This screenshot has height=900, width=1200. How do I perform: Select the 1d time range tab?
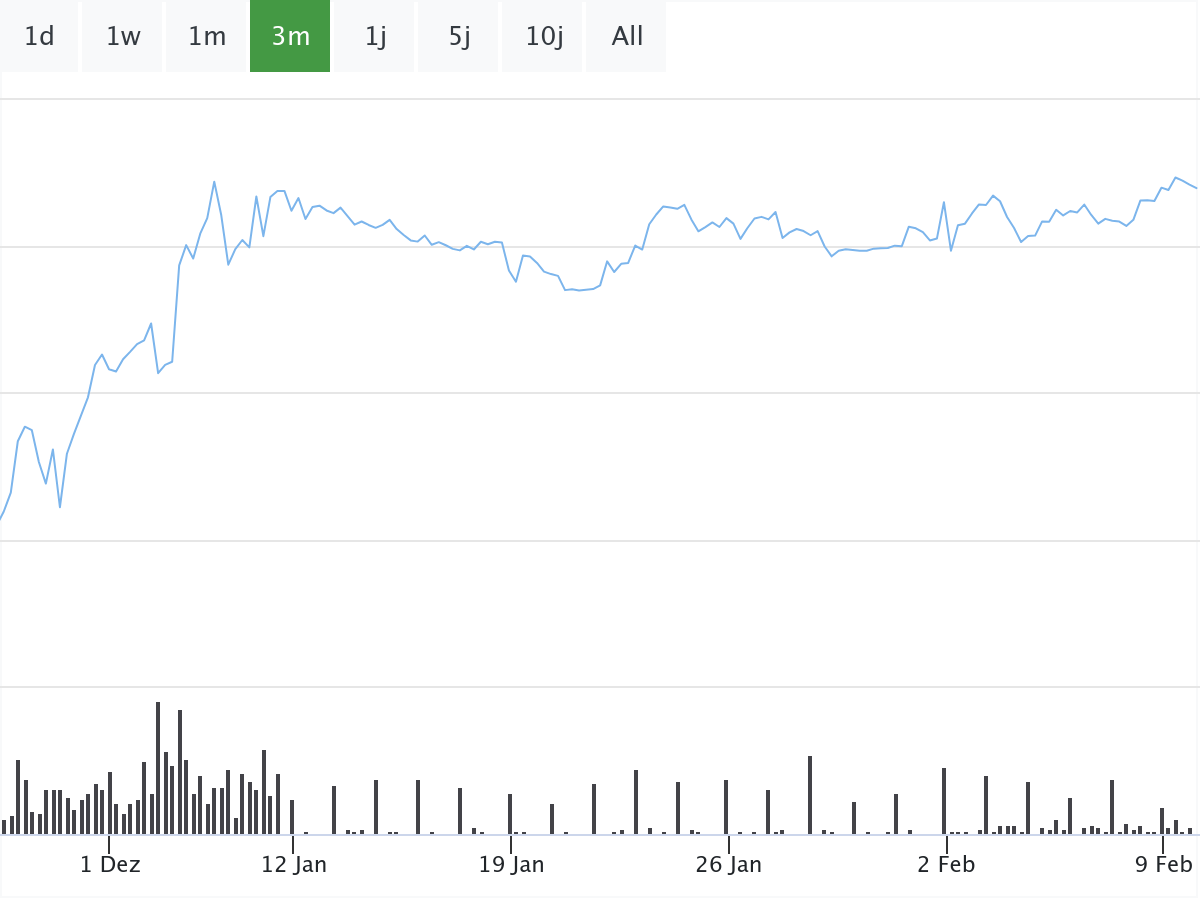(x=39, y=37)
